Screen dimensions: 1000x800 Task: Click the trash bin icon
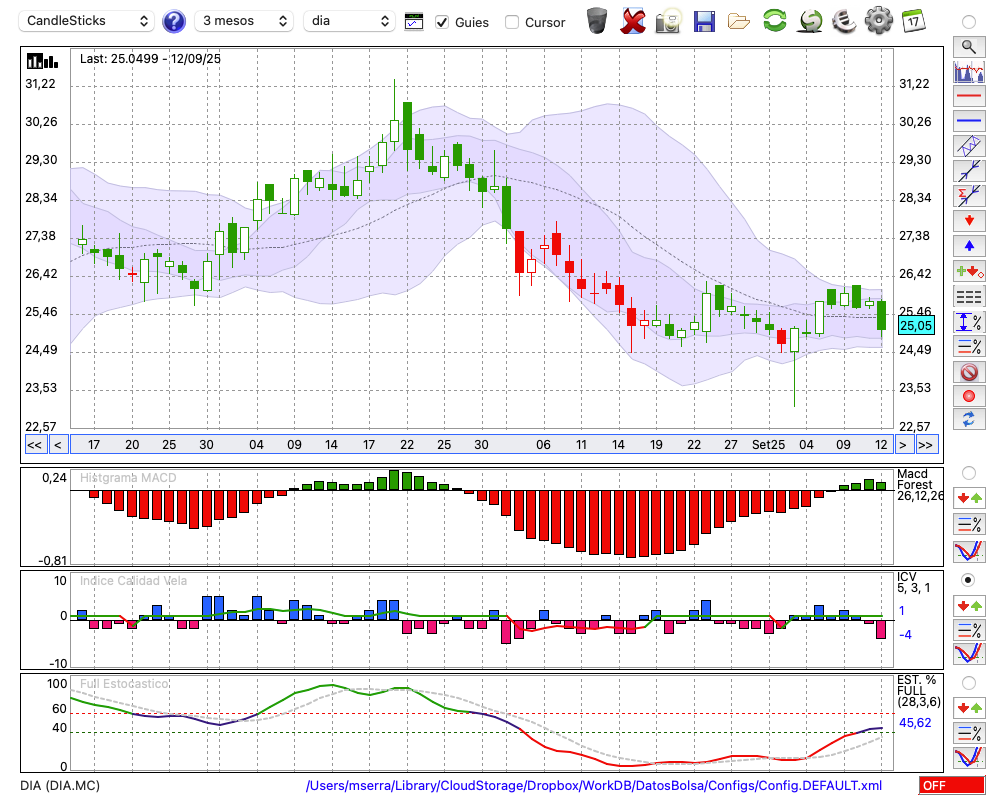click(597, 21)
